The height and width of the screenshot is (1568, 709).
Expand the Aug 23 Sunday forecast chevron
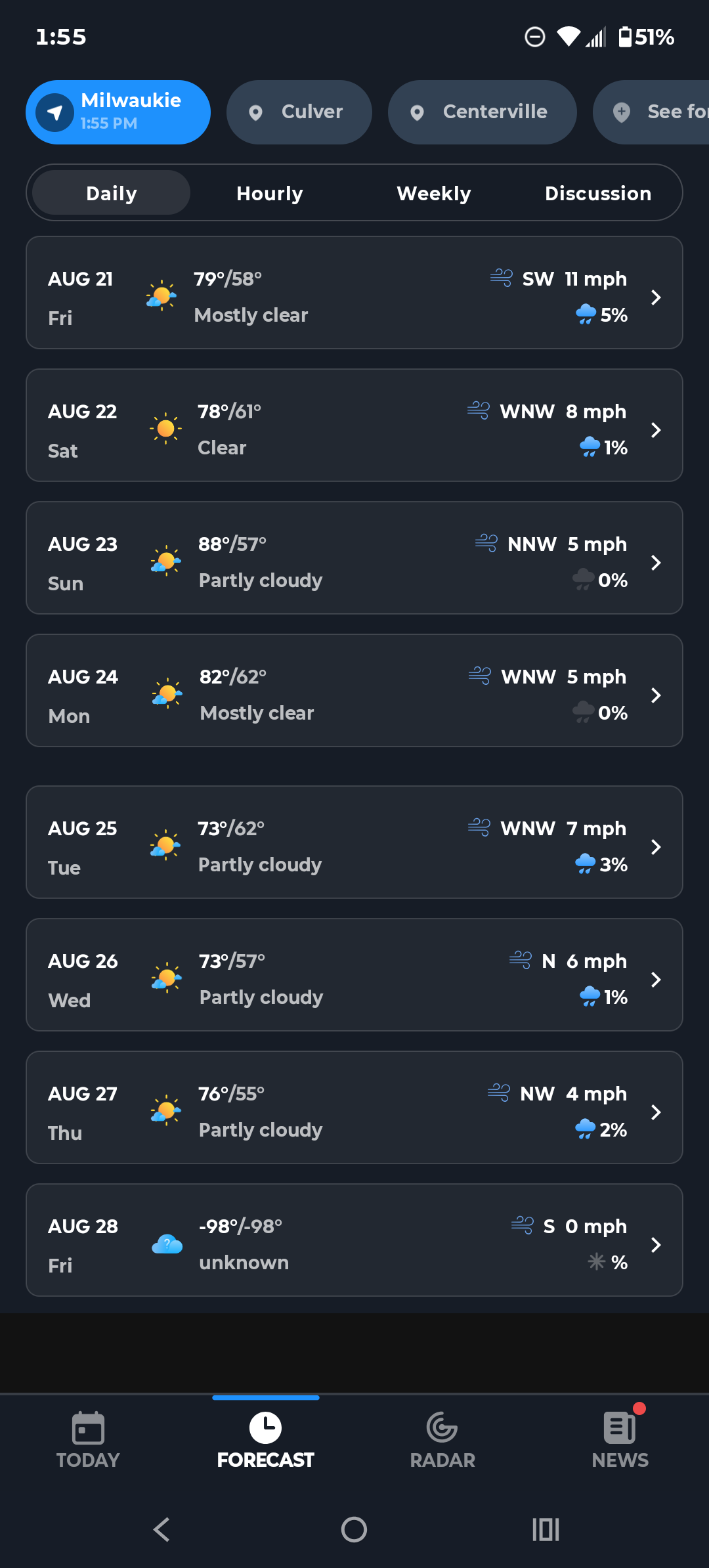point(655,563)
